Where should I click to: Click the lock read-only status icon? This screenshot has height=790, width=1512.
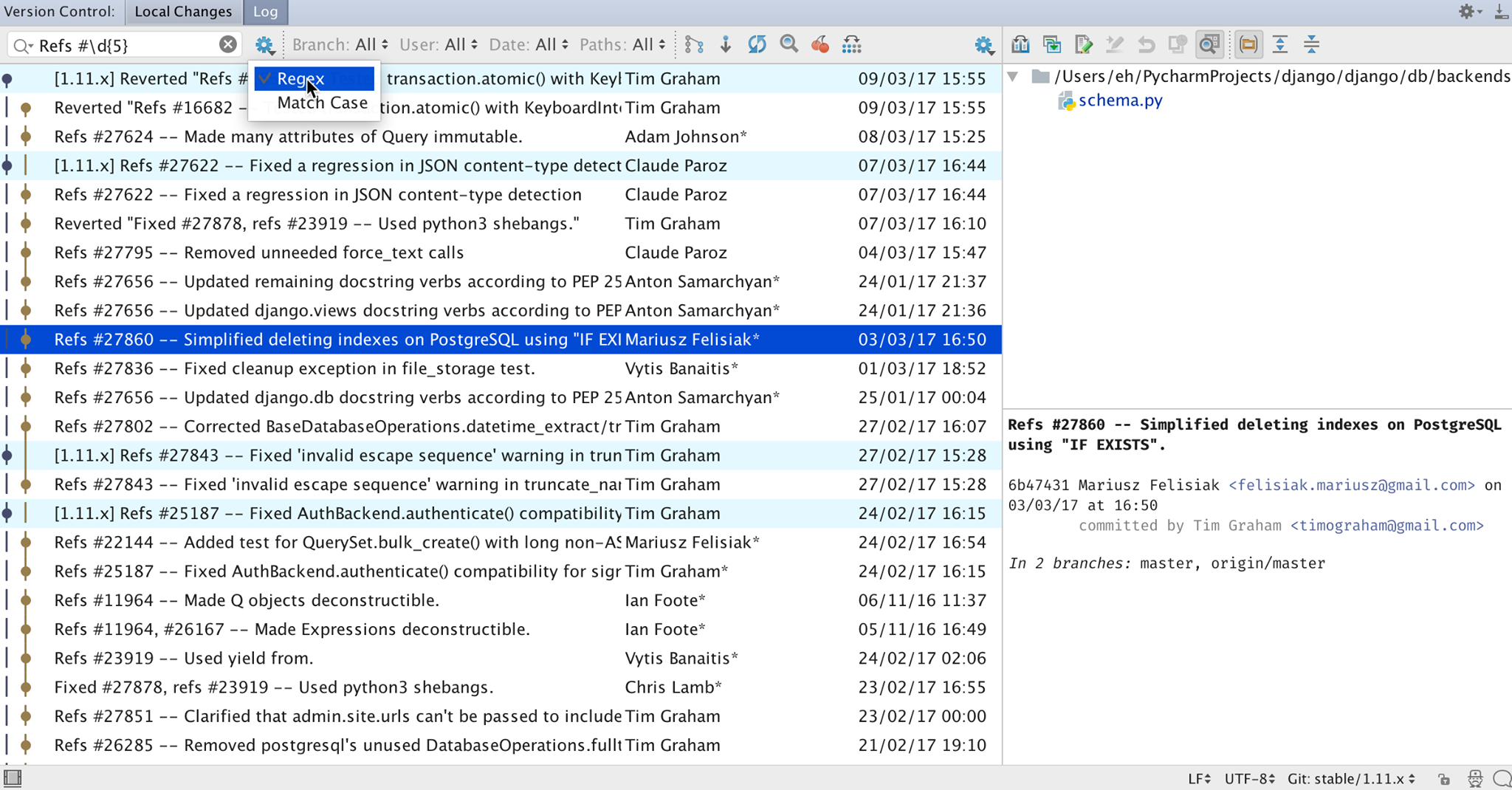coord(1444,779)
